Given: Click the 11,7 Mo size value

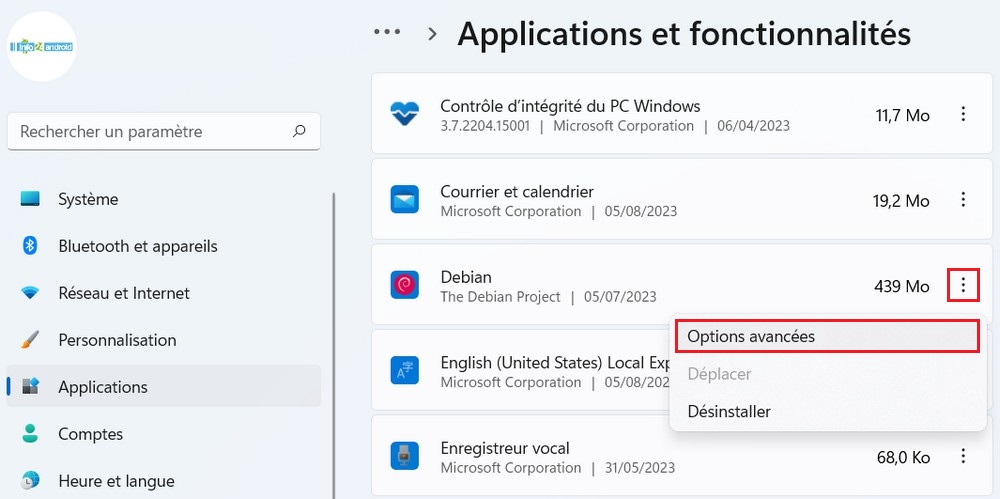Looking at the screenshot, I should click(902, 115).
